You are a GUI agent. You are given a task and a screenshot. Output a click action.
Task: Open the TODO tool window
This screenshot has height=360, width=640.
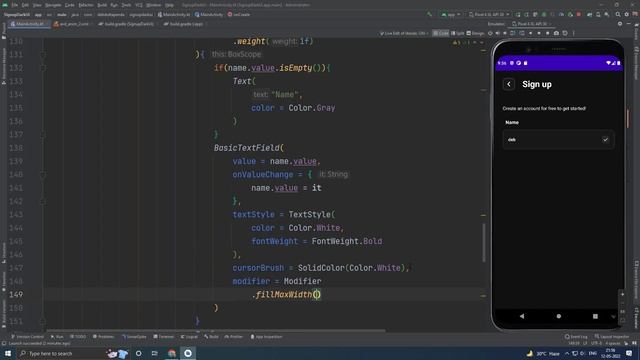(x=78, y=337)
